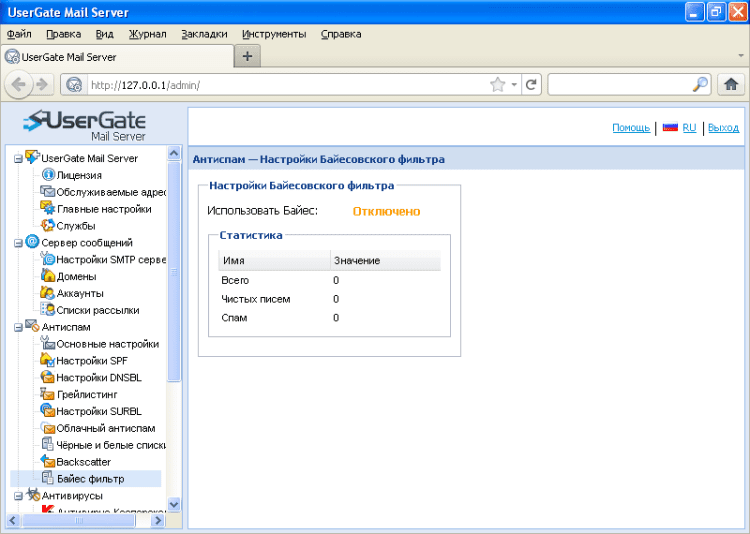The height and width of the screenshot is (534, 750).
Task: Collapse the Сервер сообщений tree node
Action: (18, 243)
